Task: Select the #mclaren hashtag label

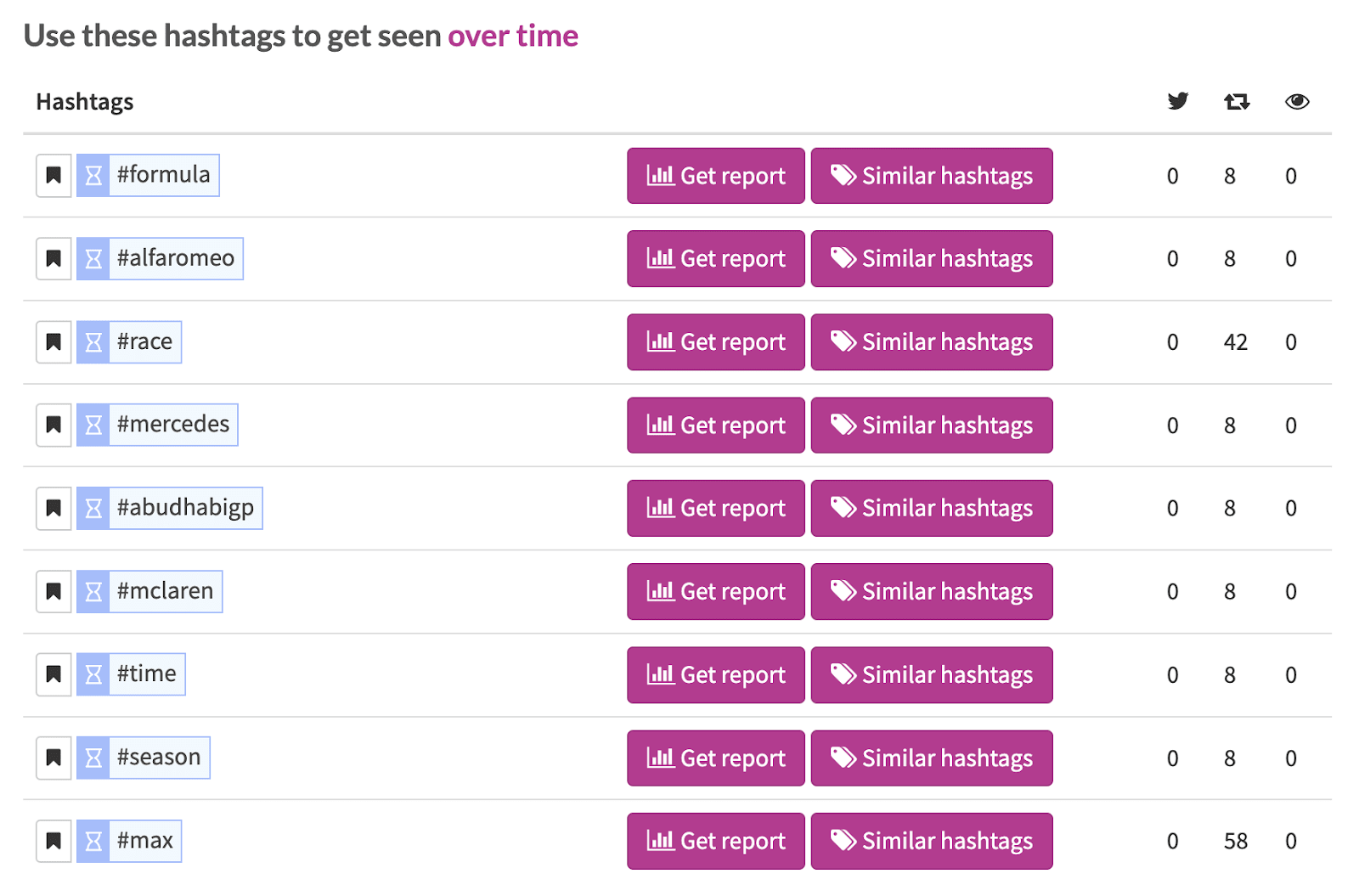Action: [165, 591]
